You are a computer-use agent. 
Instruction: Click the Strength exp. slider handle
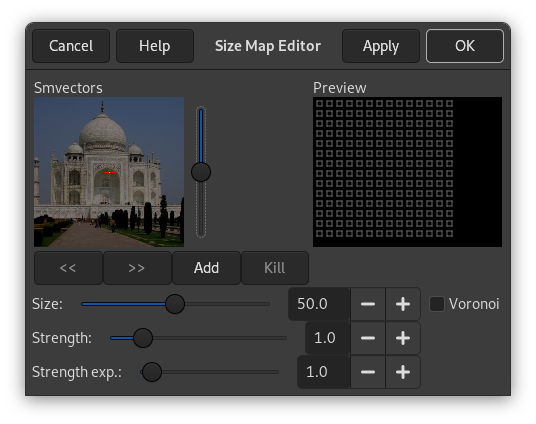point(152,372)
